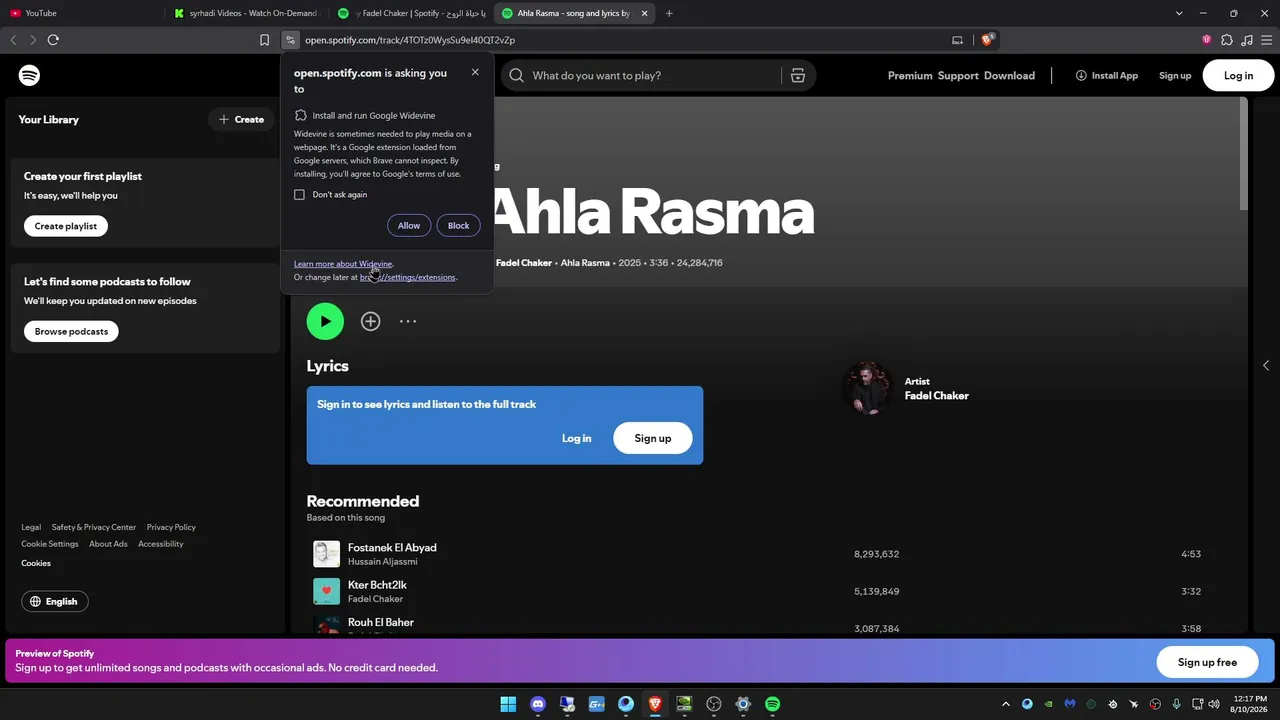Create a new library item
Screen dimensions: 1280x720
pyautogui.click(x=241, y=120)
